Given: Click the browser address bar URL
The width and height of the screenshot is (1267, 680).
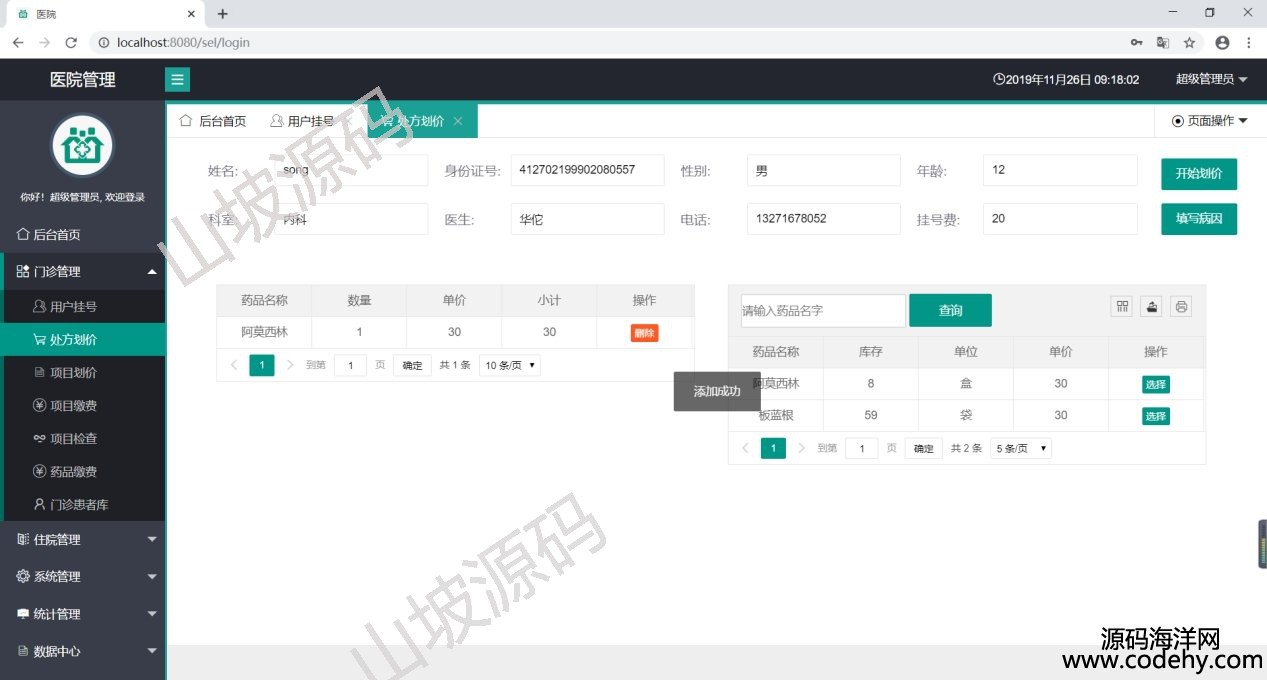Looking at the screenshot, I should click(x=183, y=43).
